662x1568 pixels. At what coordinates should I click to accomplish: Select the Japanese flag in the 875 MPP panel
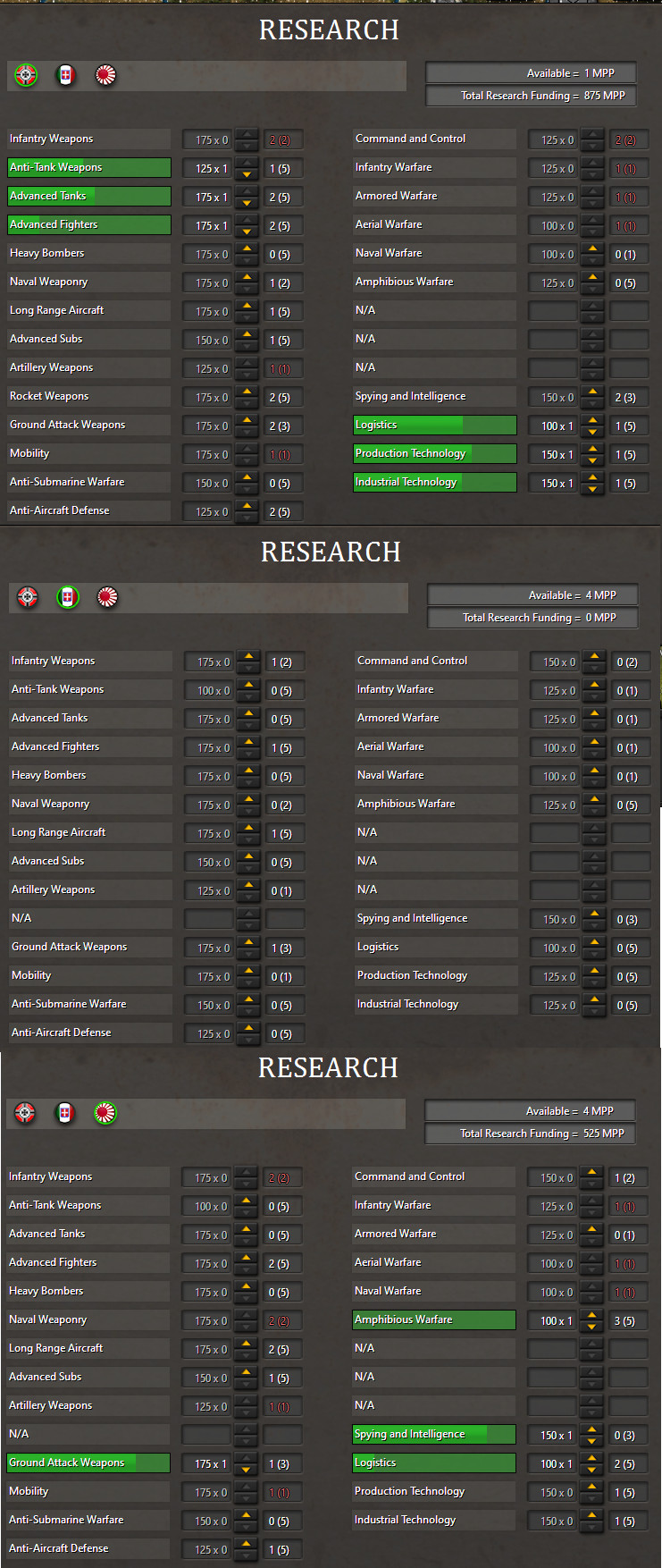pos(106,76)
